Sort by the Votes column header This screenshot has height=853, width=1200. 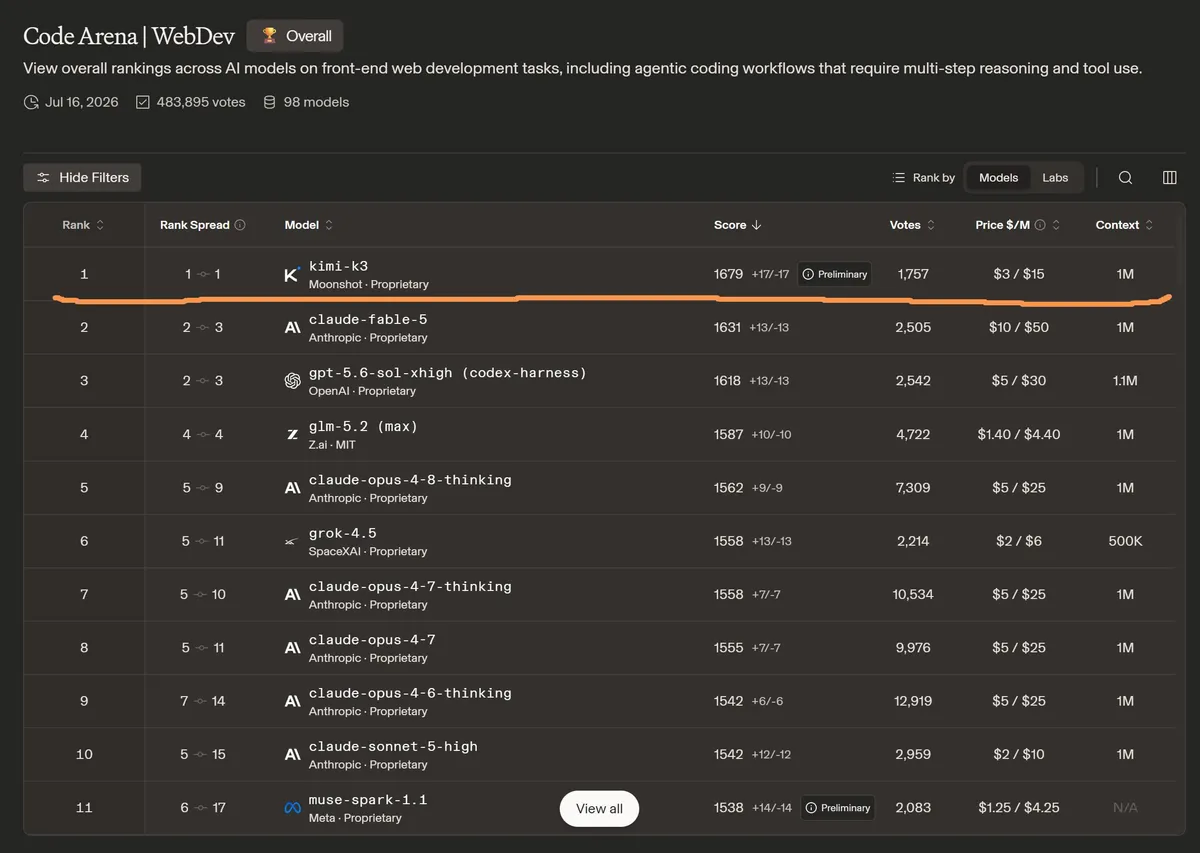pyautogui.click(x=913, y=225)
